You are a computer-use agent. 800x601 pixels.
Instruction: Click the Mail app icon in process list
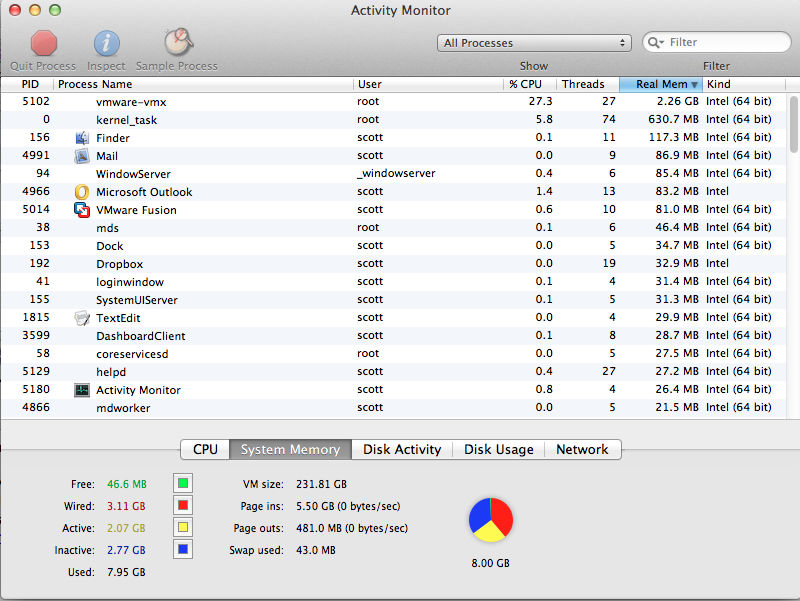tap(82, 156)
